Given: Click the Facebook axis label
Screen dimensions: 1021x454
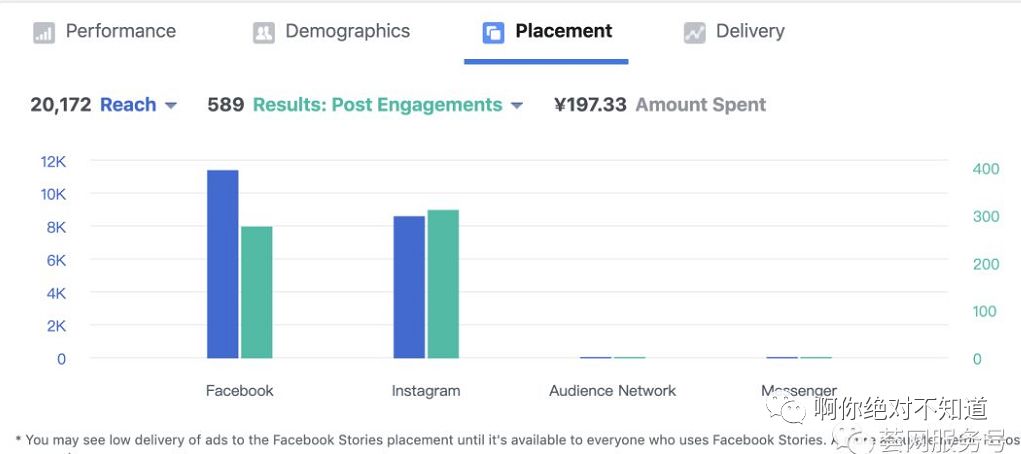Looking at the screenshot, I should (x=239, y=391).
